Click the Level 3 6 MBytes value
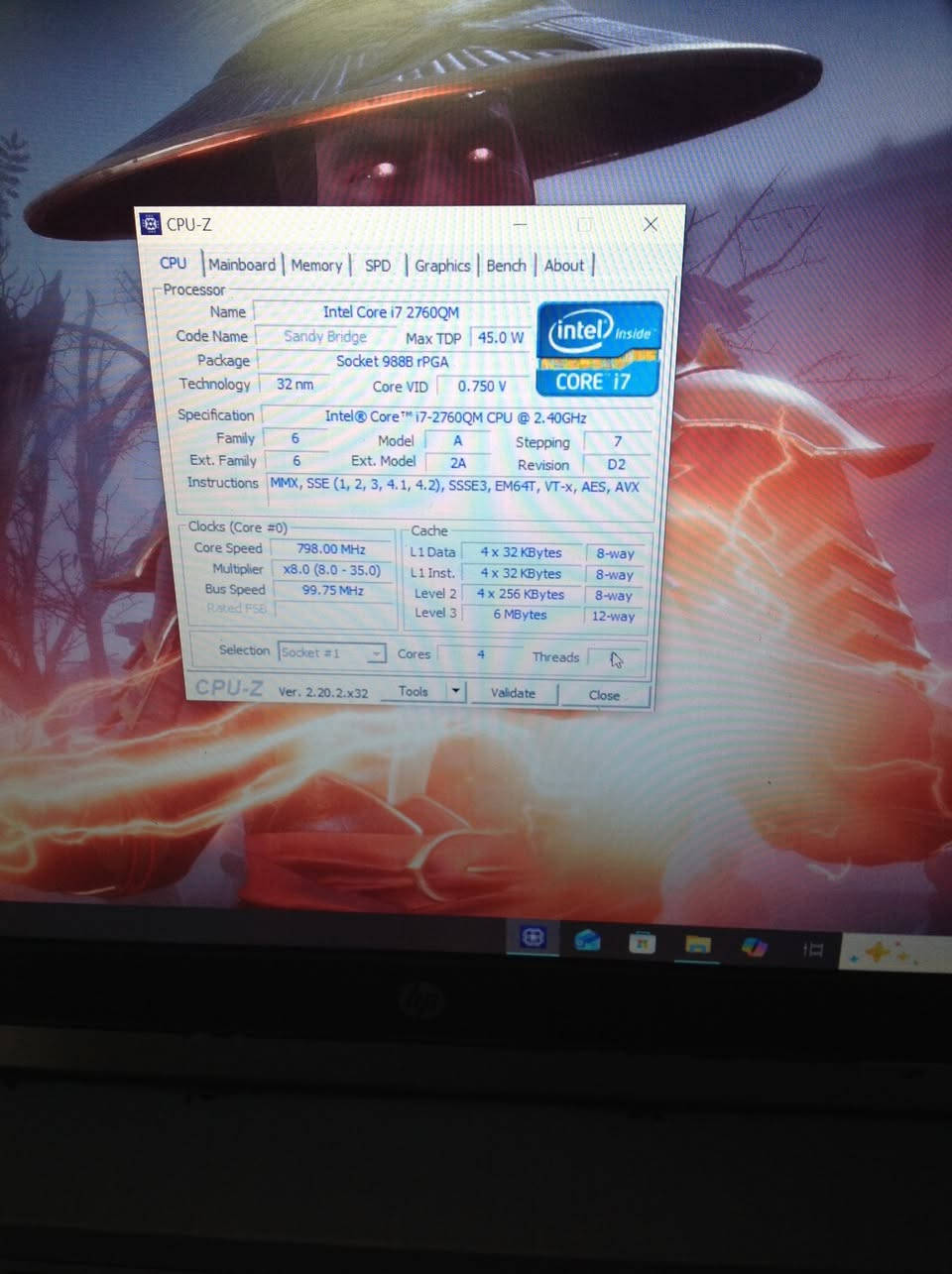This screenshot has width=952, height=1274. 521,615
